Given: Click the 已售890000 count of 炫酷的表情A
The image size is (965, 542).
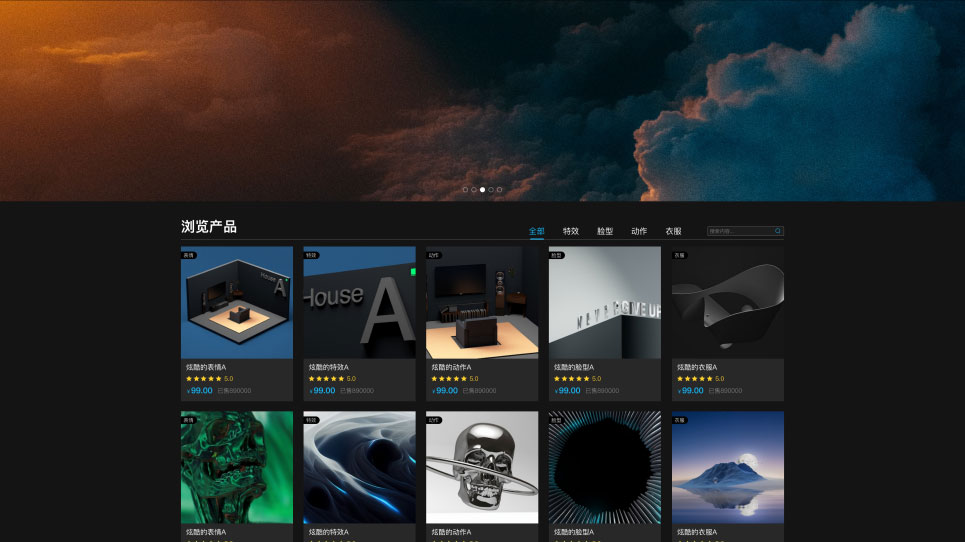Looking at the screenshot, I should click(234, 391).
